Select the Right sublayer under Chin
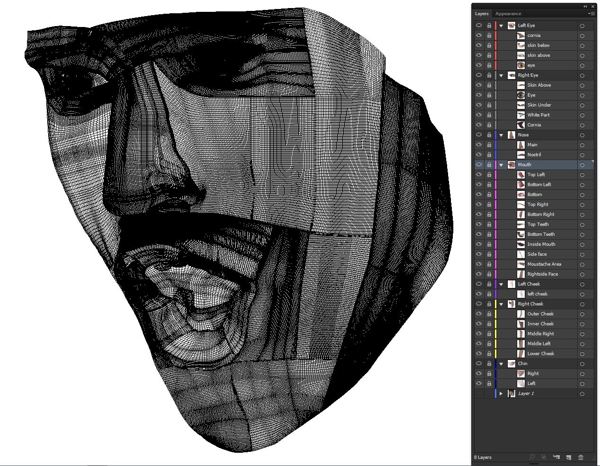 pyautogui.click(x=533, y=374)
